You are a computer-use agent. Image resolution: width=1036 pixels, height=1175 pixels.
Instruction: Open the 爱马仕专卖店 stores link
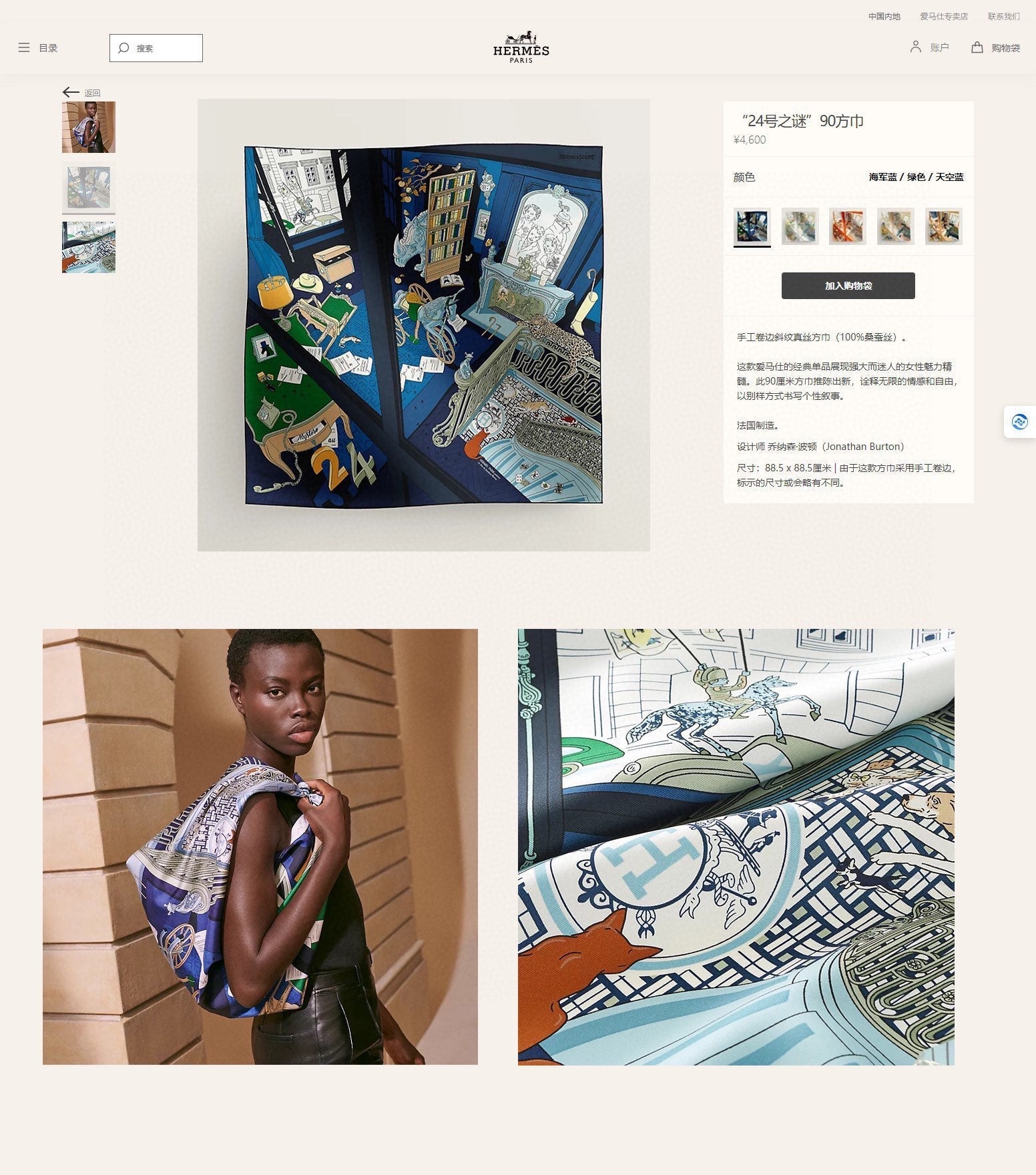click(944, 17)
